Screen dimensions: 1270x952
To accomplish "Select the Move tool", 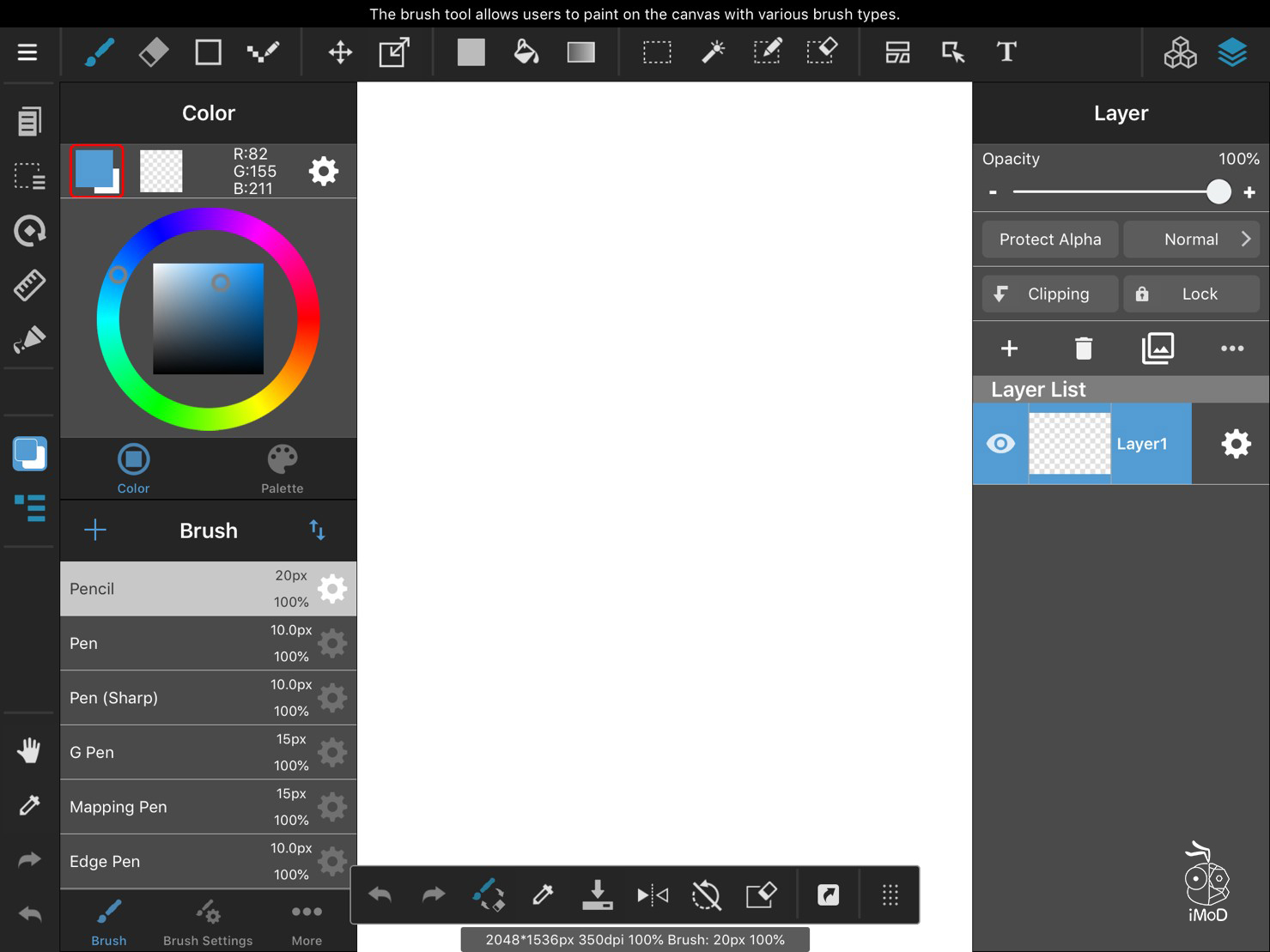I will click(340, 52).
